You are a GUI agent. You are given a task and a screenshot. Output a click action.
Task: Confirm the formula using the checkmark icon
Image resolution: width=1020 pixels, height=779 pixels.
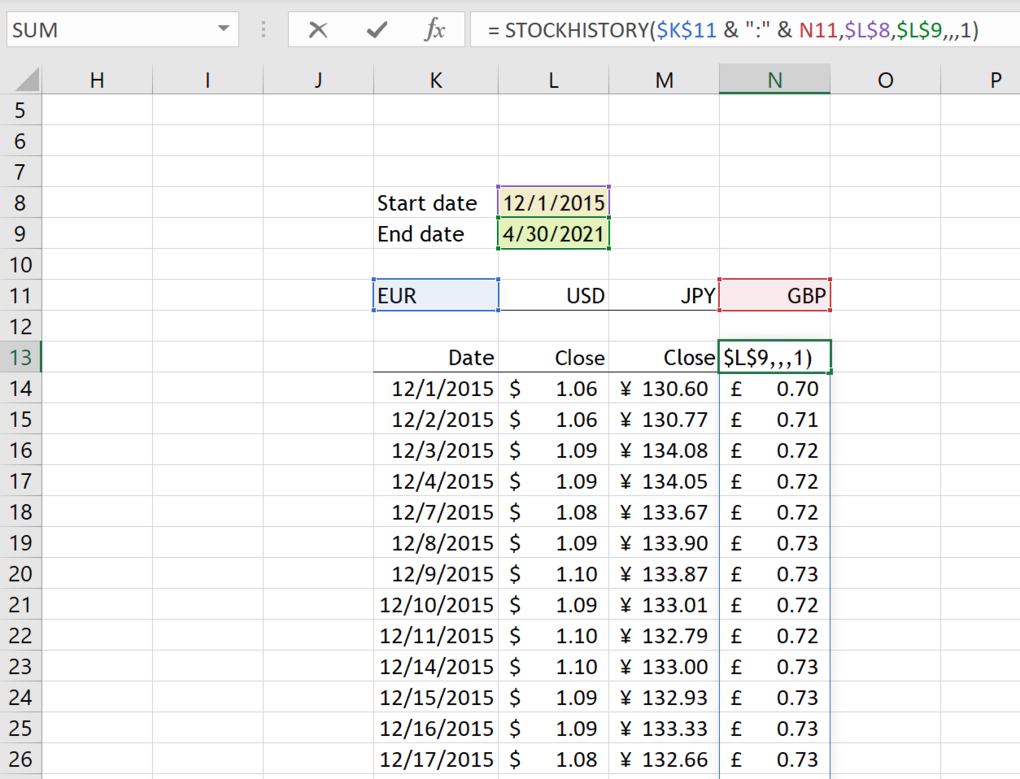point(376,30)
